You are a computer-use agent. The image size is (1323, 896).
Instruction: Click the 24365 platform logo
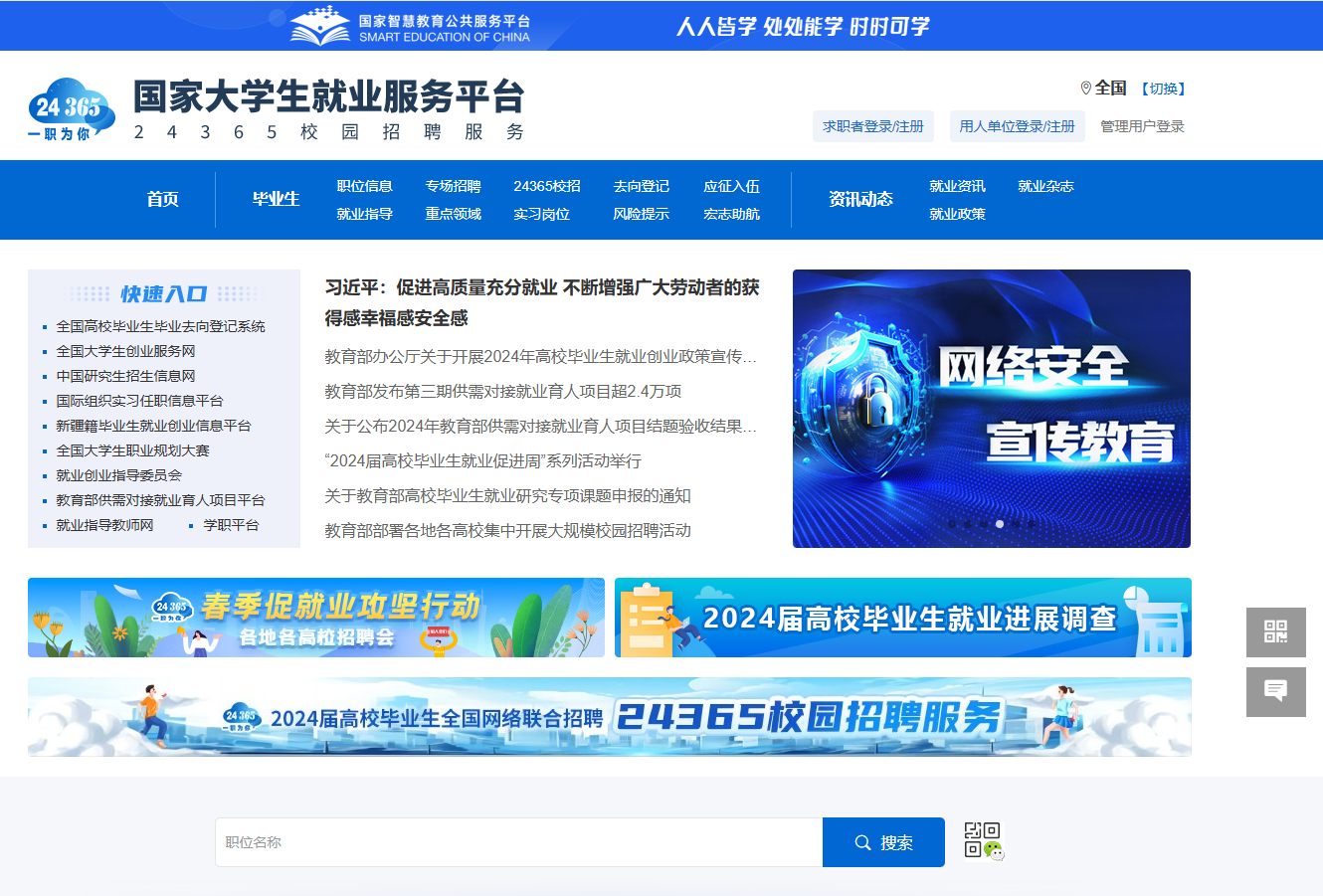coord(71,109)
